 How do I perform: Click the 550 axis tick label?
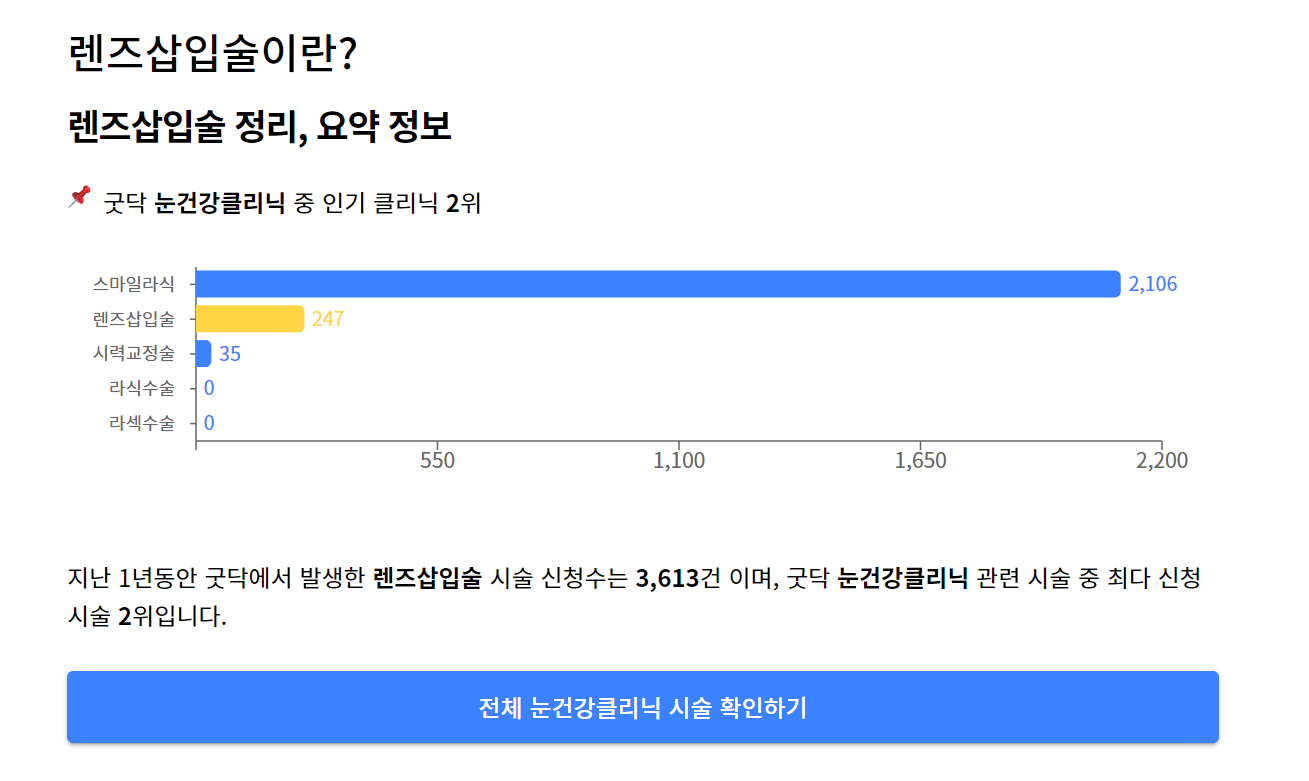pos(438,461)
